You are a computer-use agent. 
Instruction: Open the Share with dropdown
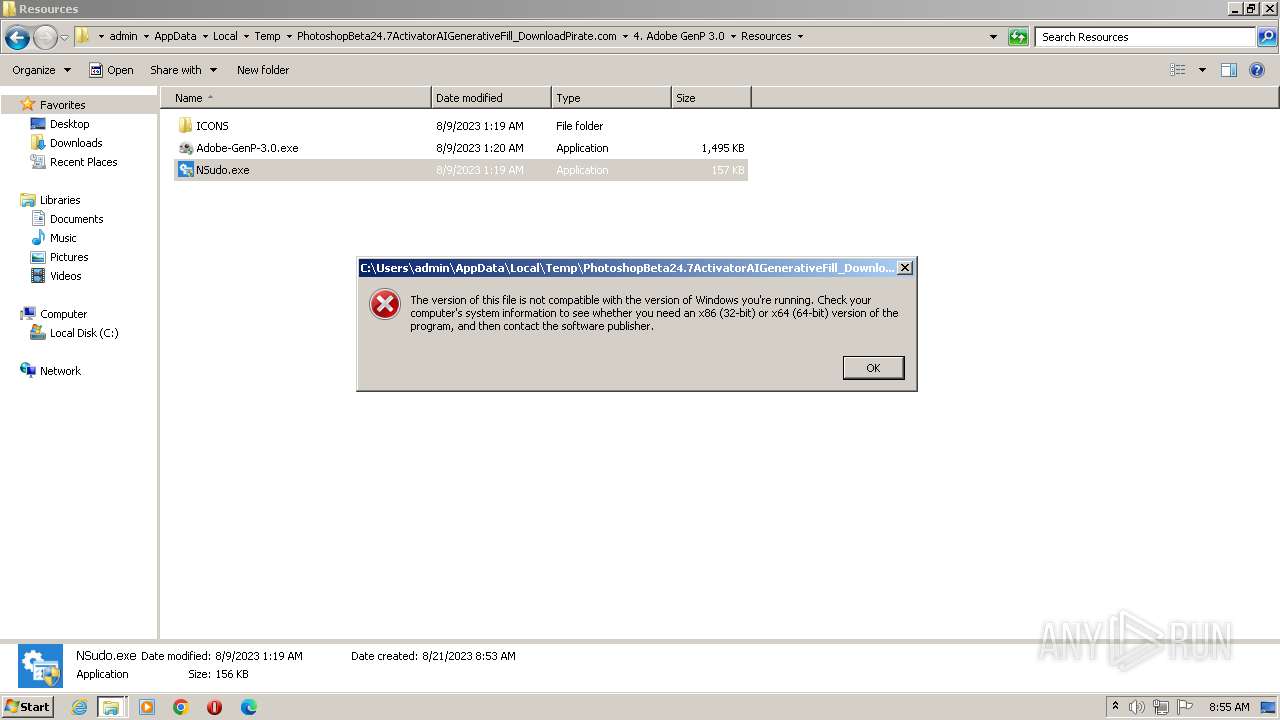(x=183, y=70)
